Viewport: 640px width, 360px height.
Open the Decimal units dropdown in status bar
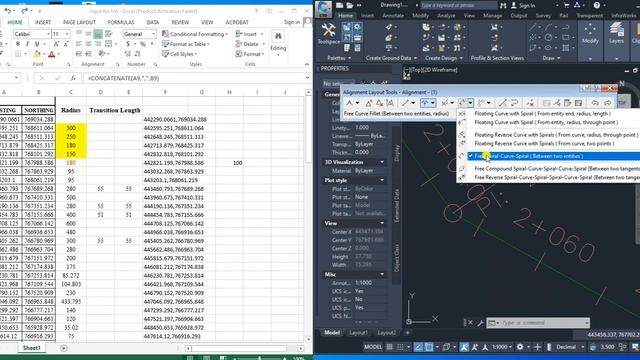tap(570, 347)
